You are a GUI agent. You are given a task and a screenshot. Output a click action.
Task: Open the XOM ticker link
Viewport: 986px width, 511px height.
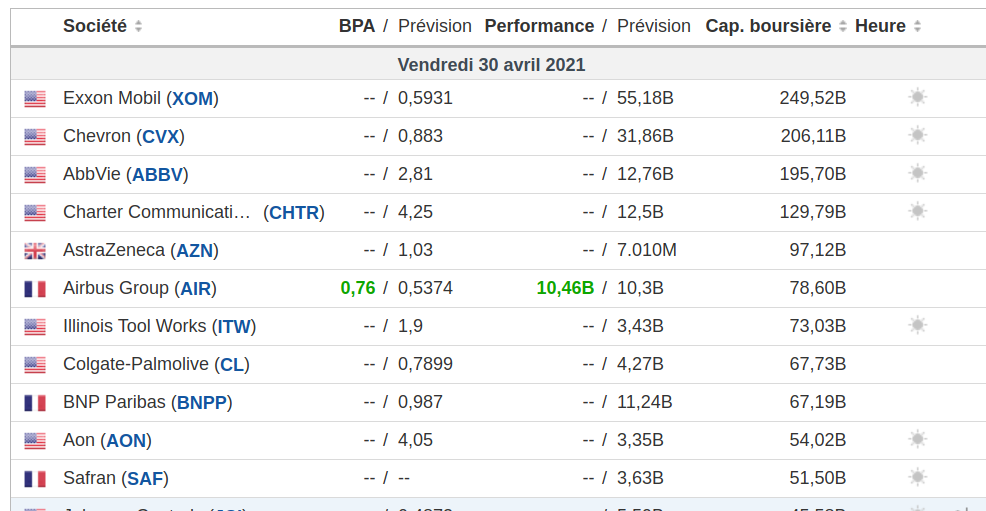192,98
